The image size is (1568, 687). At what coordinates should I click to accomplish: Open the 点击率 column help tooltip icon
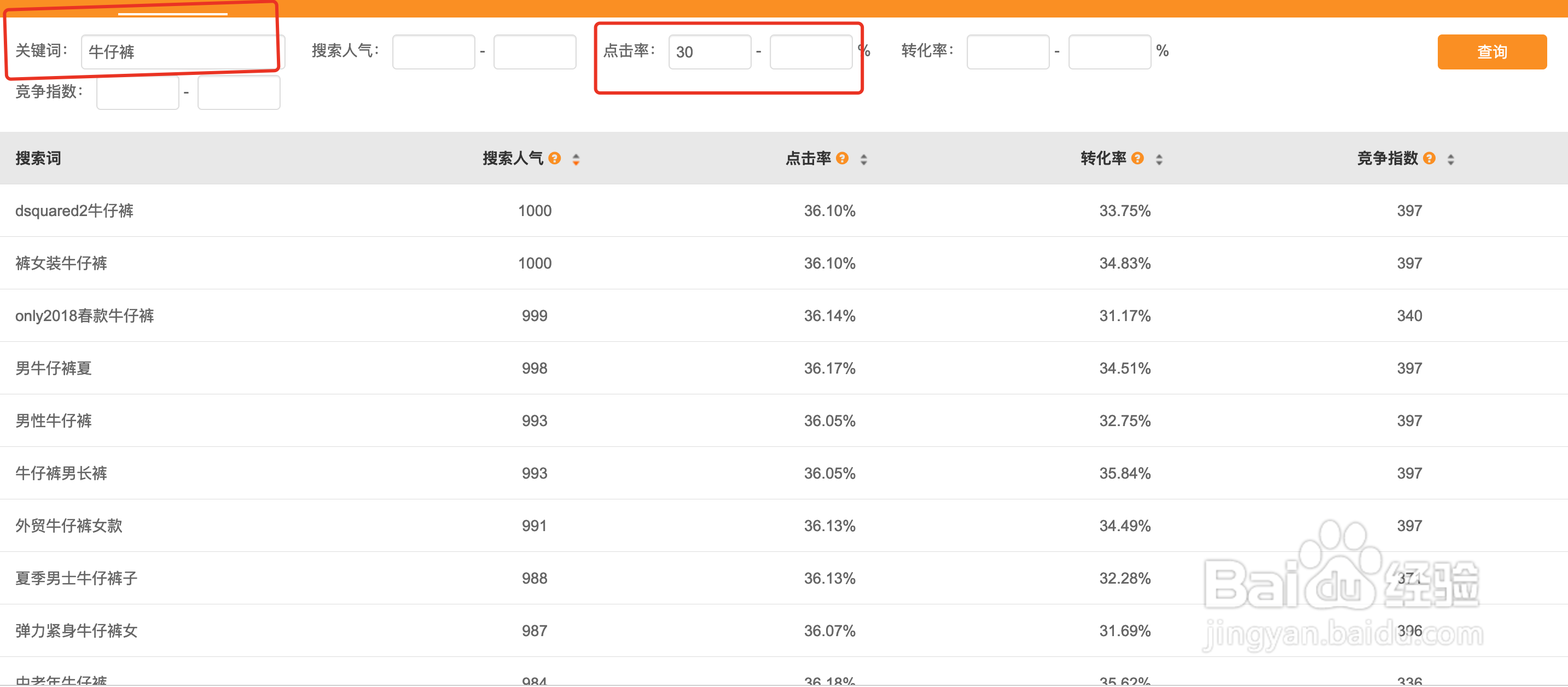tap(842, 158)
